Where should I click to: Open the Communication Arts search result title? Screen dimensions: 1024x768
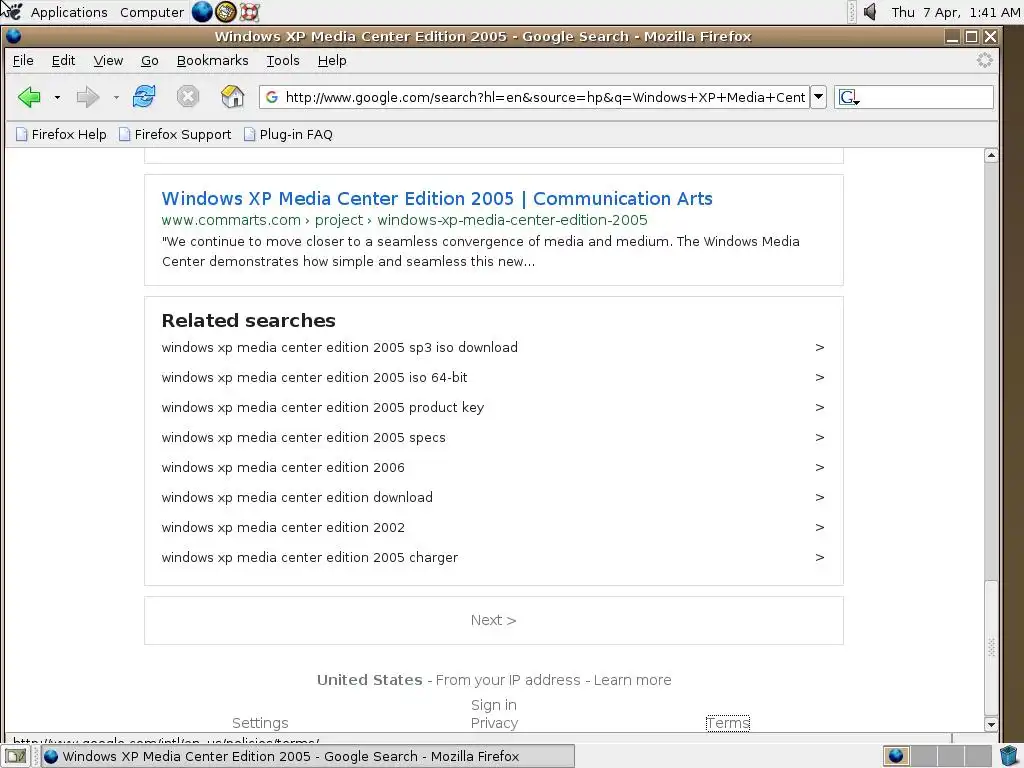point(437,199)
